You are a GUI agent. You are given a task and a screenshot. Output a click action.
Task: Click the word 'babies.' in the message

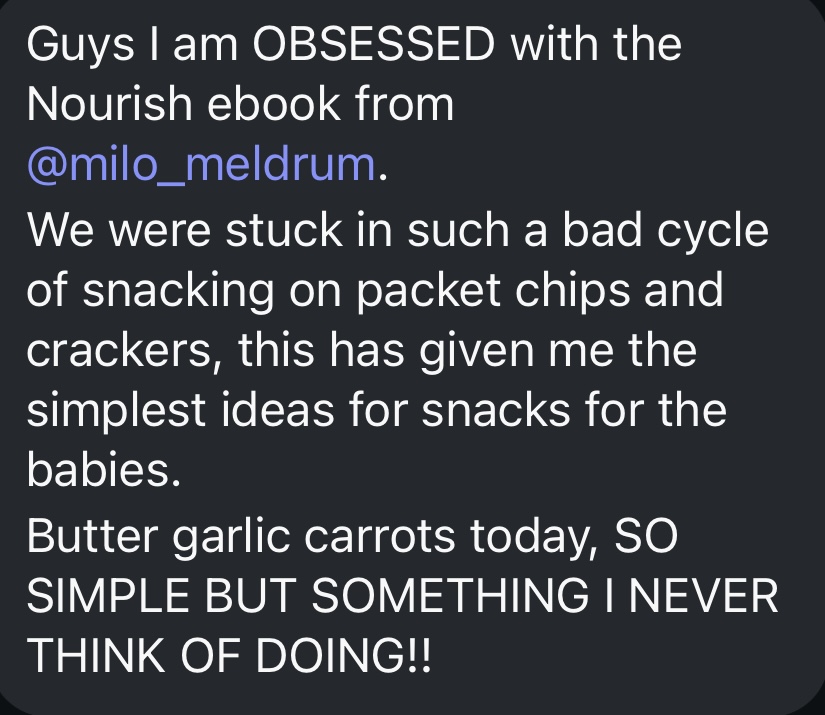[x=104, y=469]
